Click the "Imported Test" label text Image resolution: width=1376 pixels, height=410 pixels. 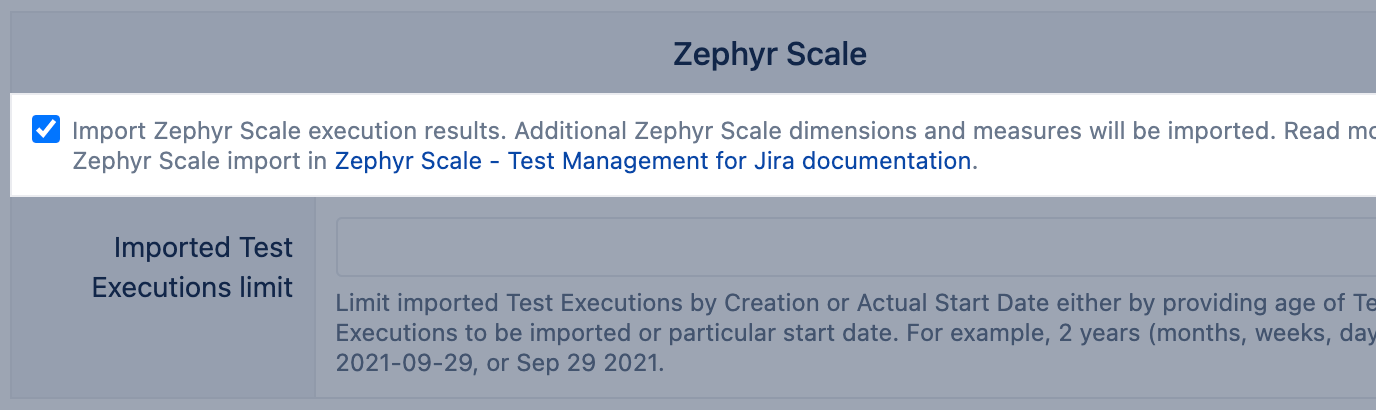click(x=203, y=247)
